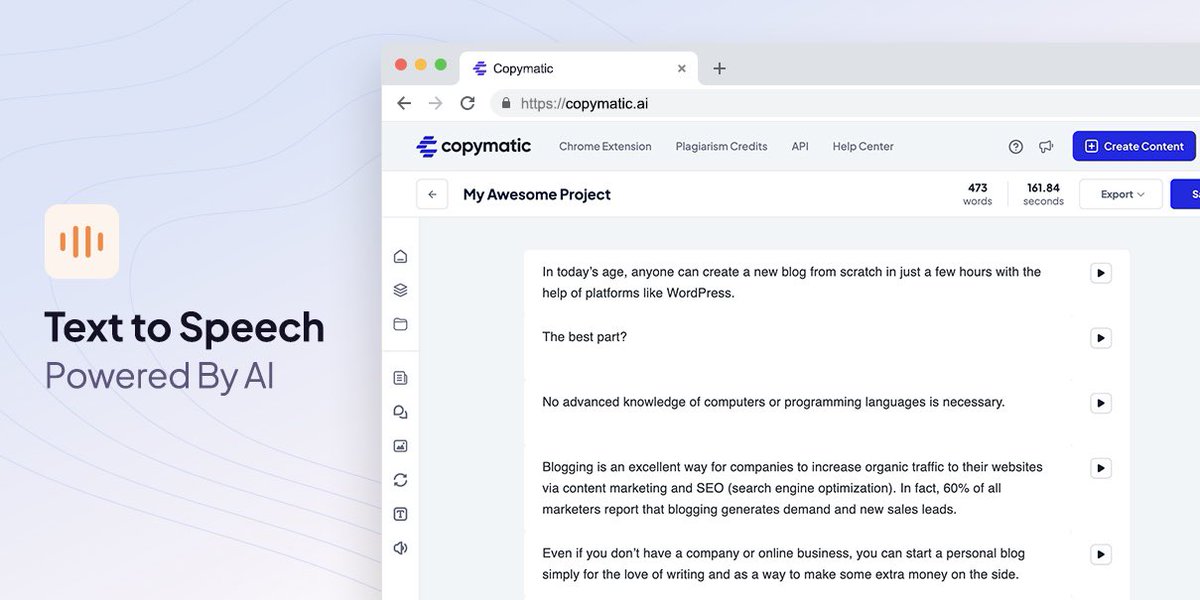Click the Copymatic logo in the header

(474, 146)
